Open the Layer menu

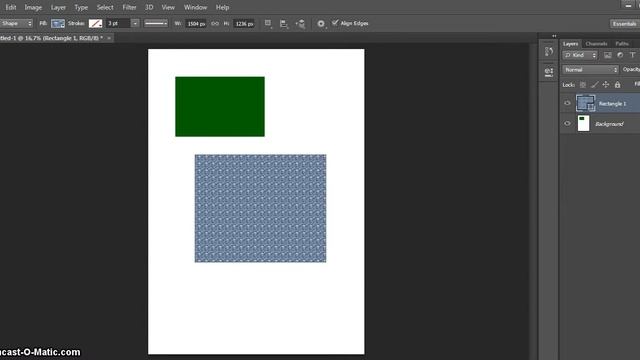pyautogui.click(x=58, y=7)
